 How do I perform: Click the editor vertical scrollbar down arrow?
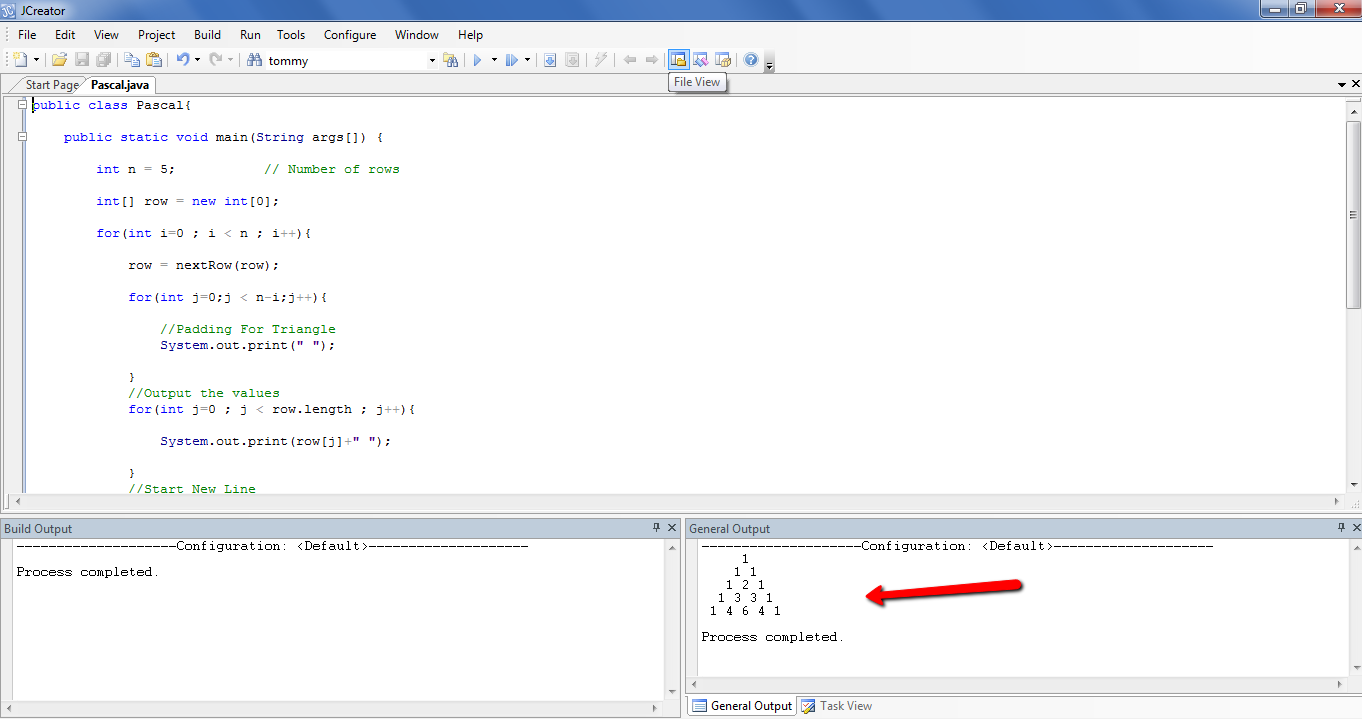click(1354, 485)
